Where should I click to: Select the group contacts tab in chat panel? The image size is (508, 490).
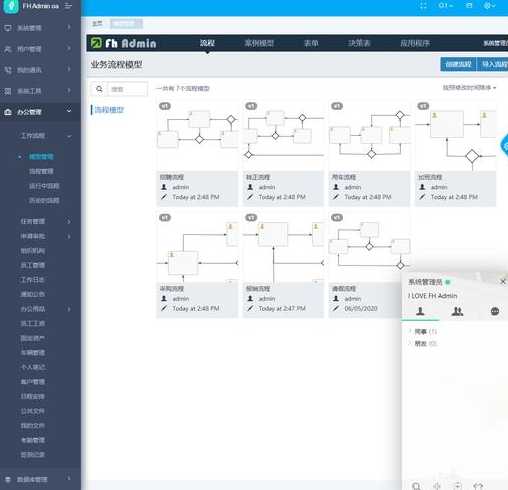(x=457, y=311)
